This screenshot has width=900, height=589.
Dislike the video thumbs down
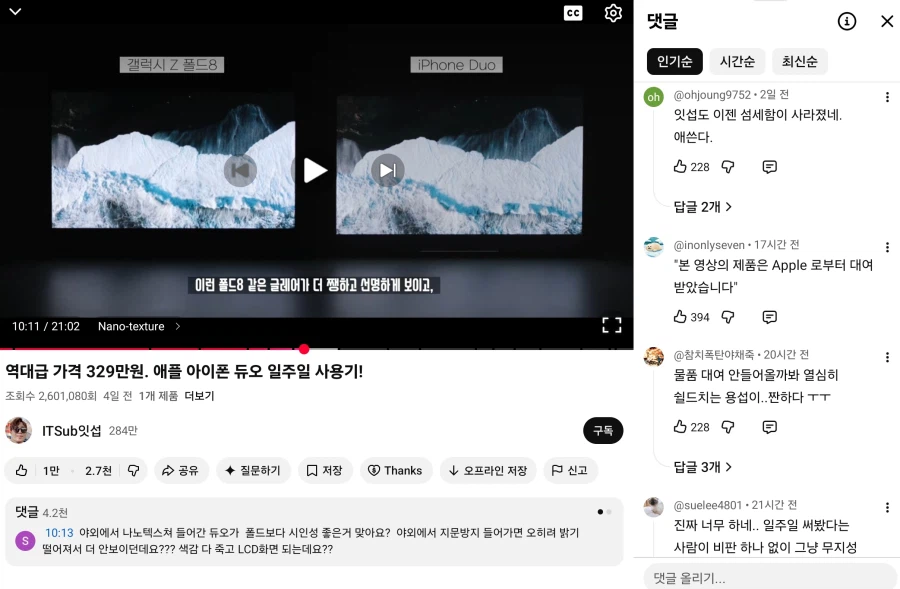point(133,471)
